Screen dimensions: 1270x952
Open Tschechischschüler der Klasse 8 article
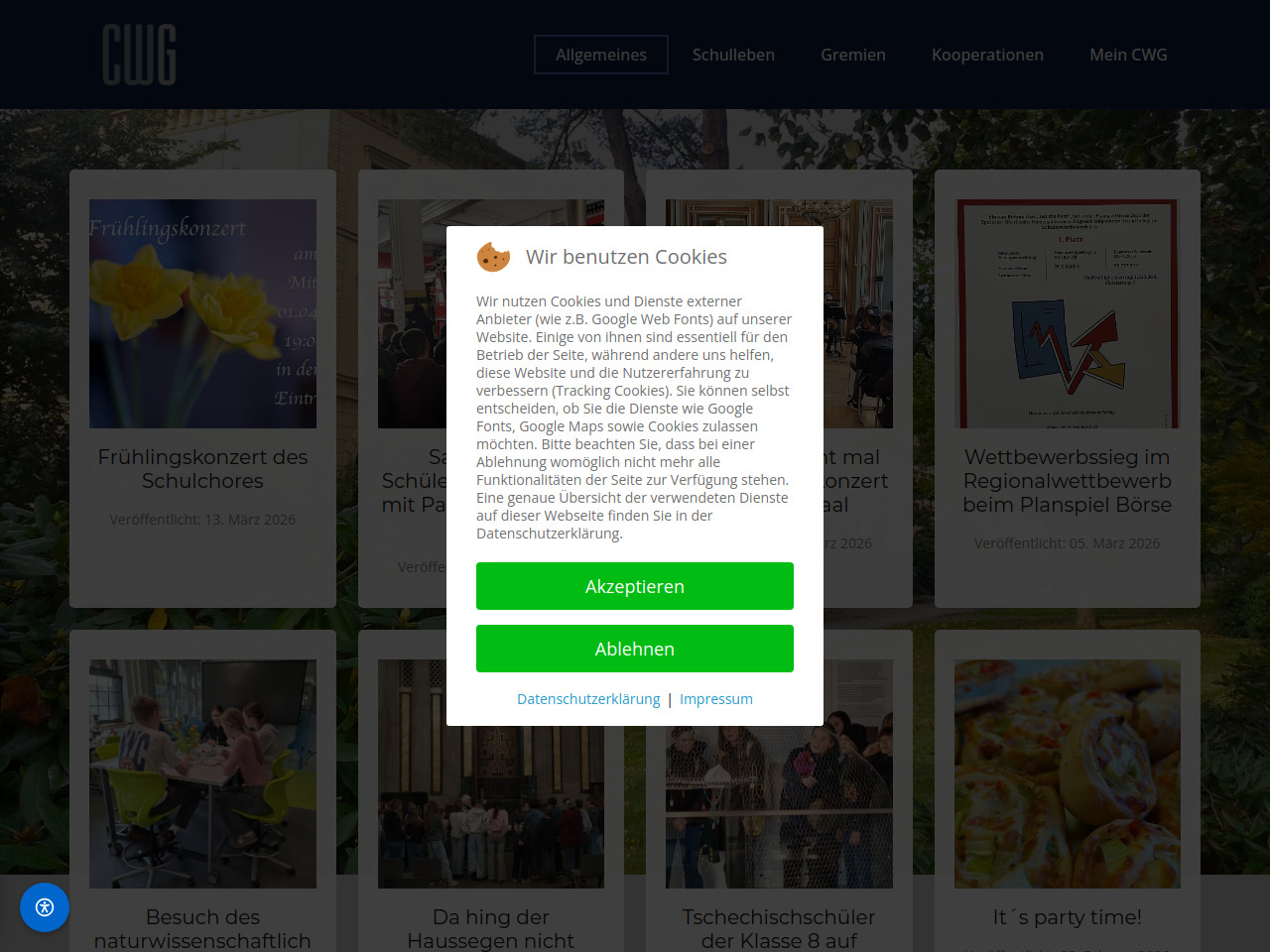pyautogui.click(x=779, y=929)
